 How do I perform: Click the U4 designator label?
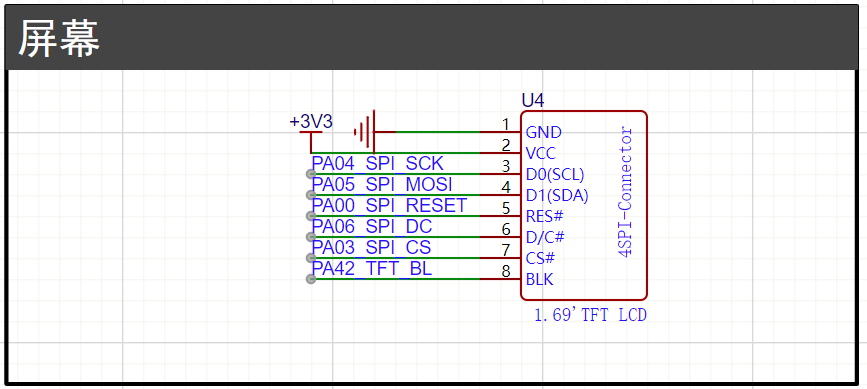pos(533,101)
